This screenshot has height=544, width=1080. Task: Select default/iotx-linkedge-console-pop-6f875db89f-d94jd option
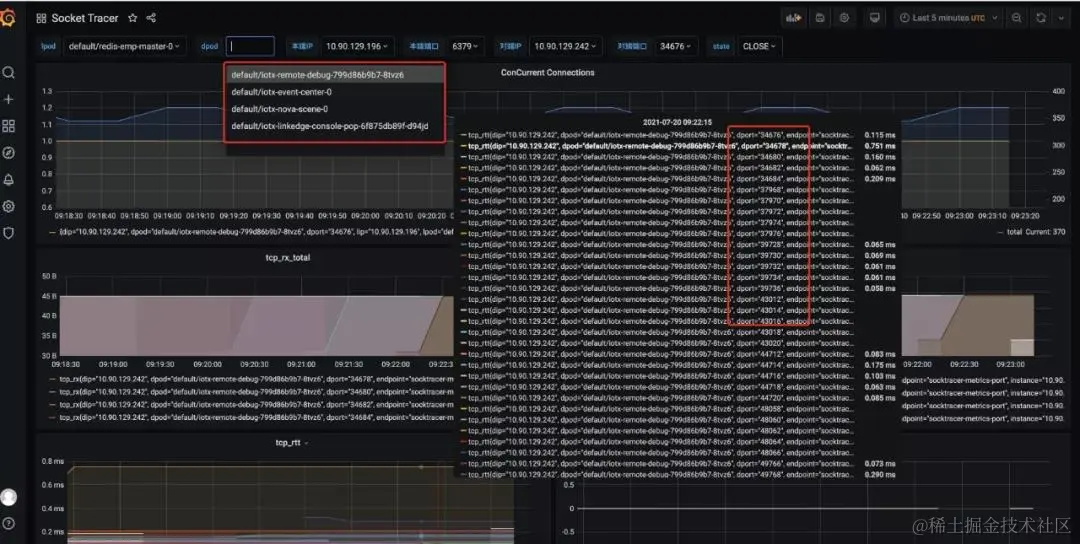(x=335, y=126)
